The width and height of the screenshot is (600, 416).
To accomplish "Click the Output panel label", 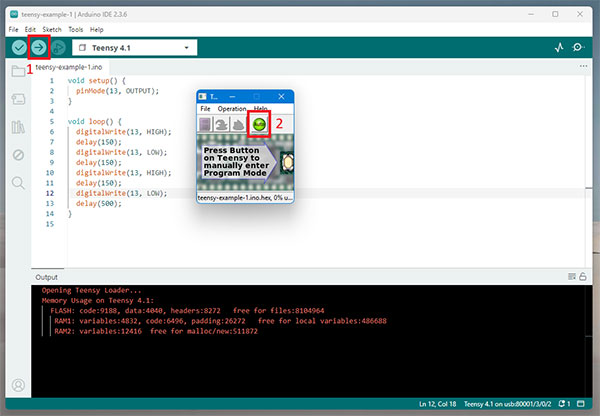I will point(46,277).
